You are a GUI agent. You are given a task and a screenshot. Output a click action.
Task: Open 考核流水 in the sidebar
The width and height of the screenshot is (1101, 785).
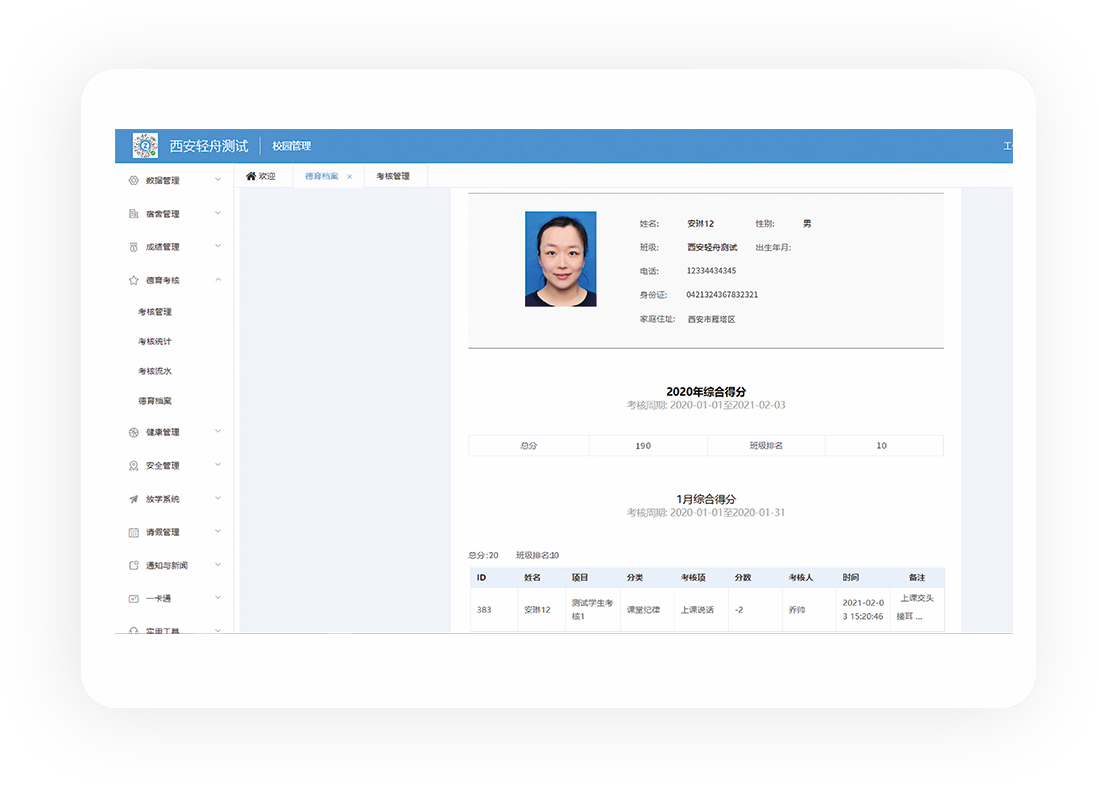[154, 371]
